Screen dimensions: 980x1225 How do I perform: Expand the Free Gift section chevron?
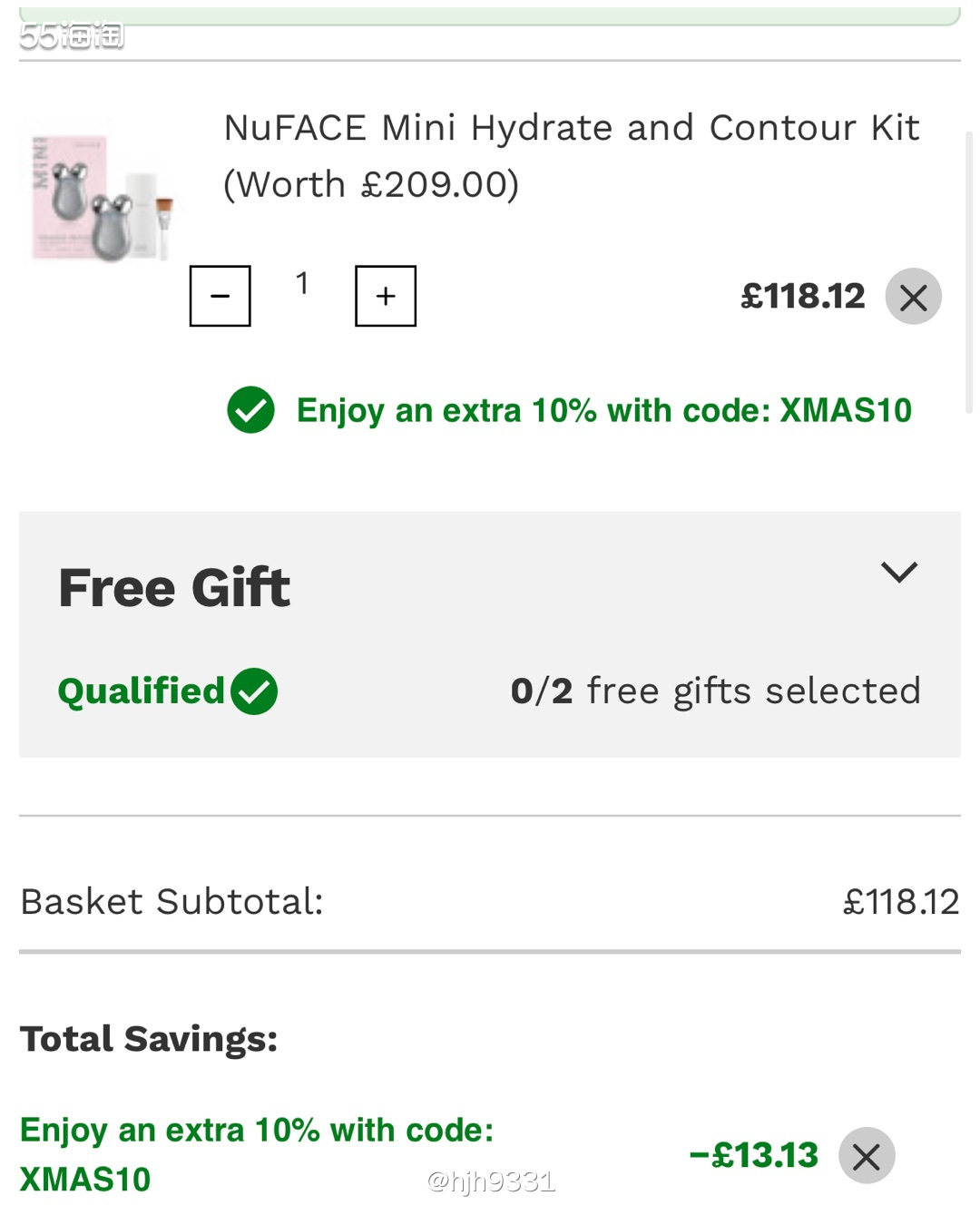[899, 572]
